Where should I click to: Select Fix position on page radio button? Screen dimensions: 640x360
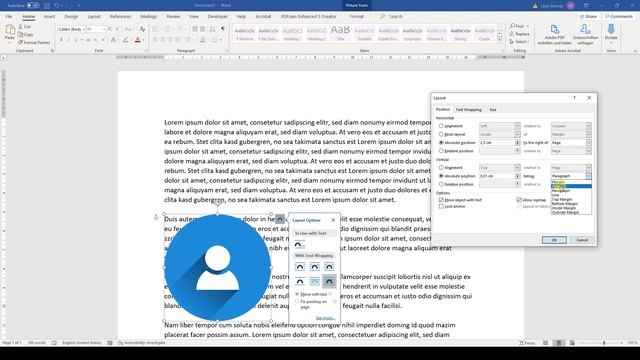[297, 302]
